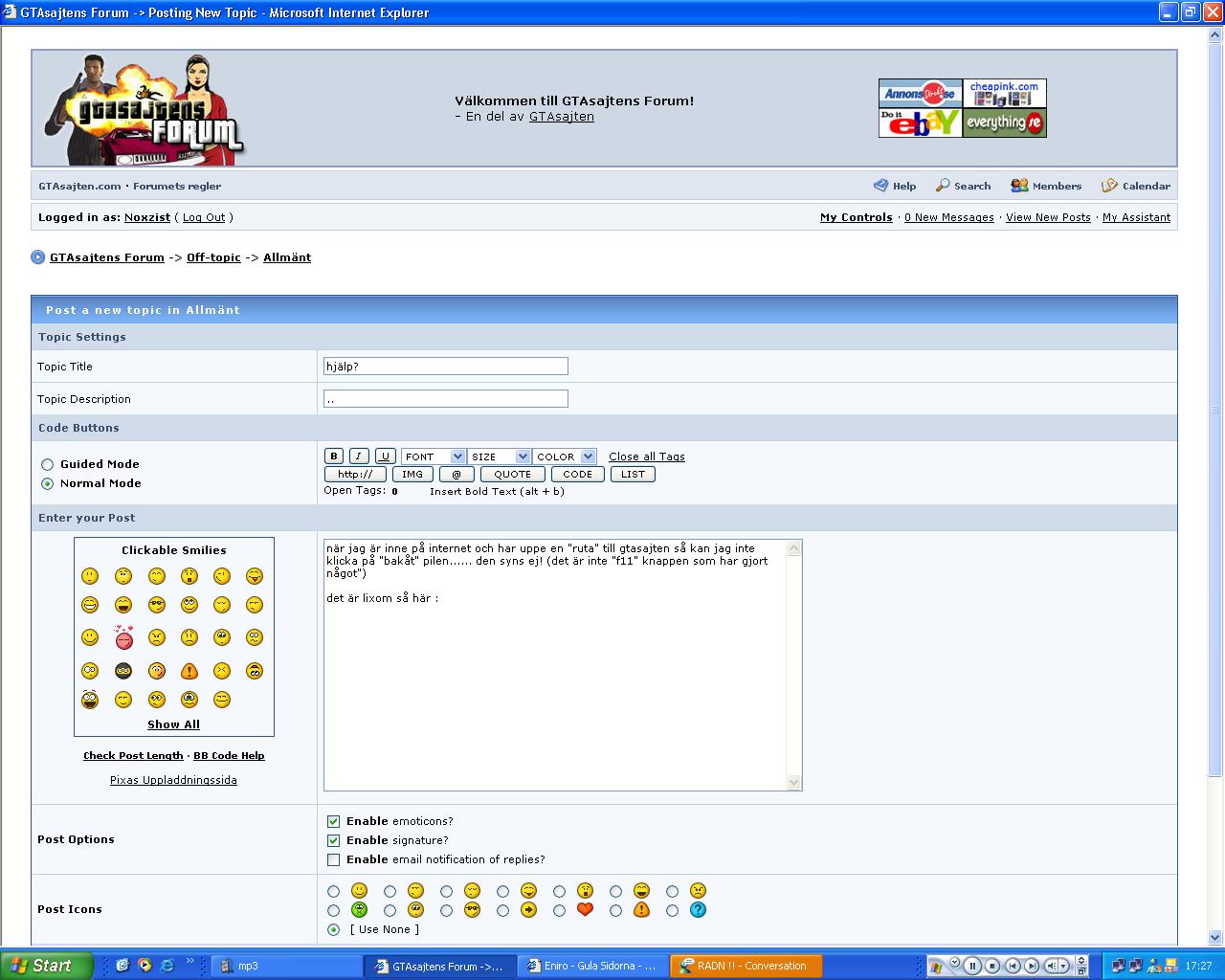Click Show All smilies link
Image resolution: width=1225 pixels, height=980 pixels.
tap(173, 724)
